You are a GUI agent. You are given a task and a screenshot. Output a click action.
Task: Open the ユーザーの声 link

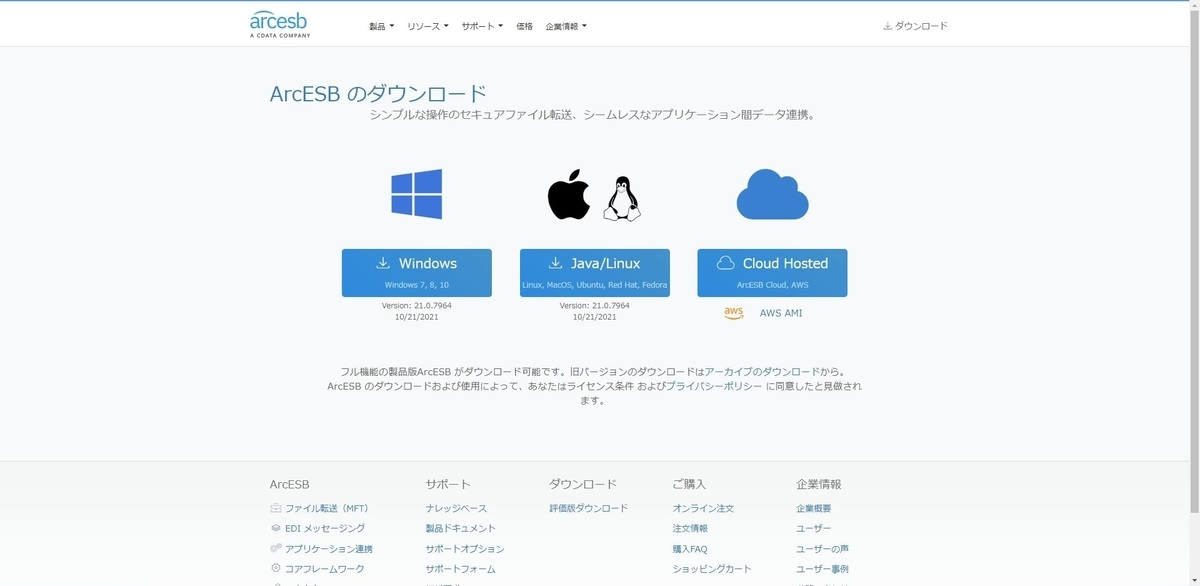(823, 549)
